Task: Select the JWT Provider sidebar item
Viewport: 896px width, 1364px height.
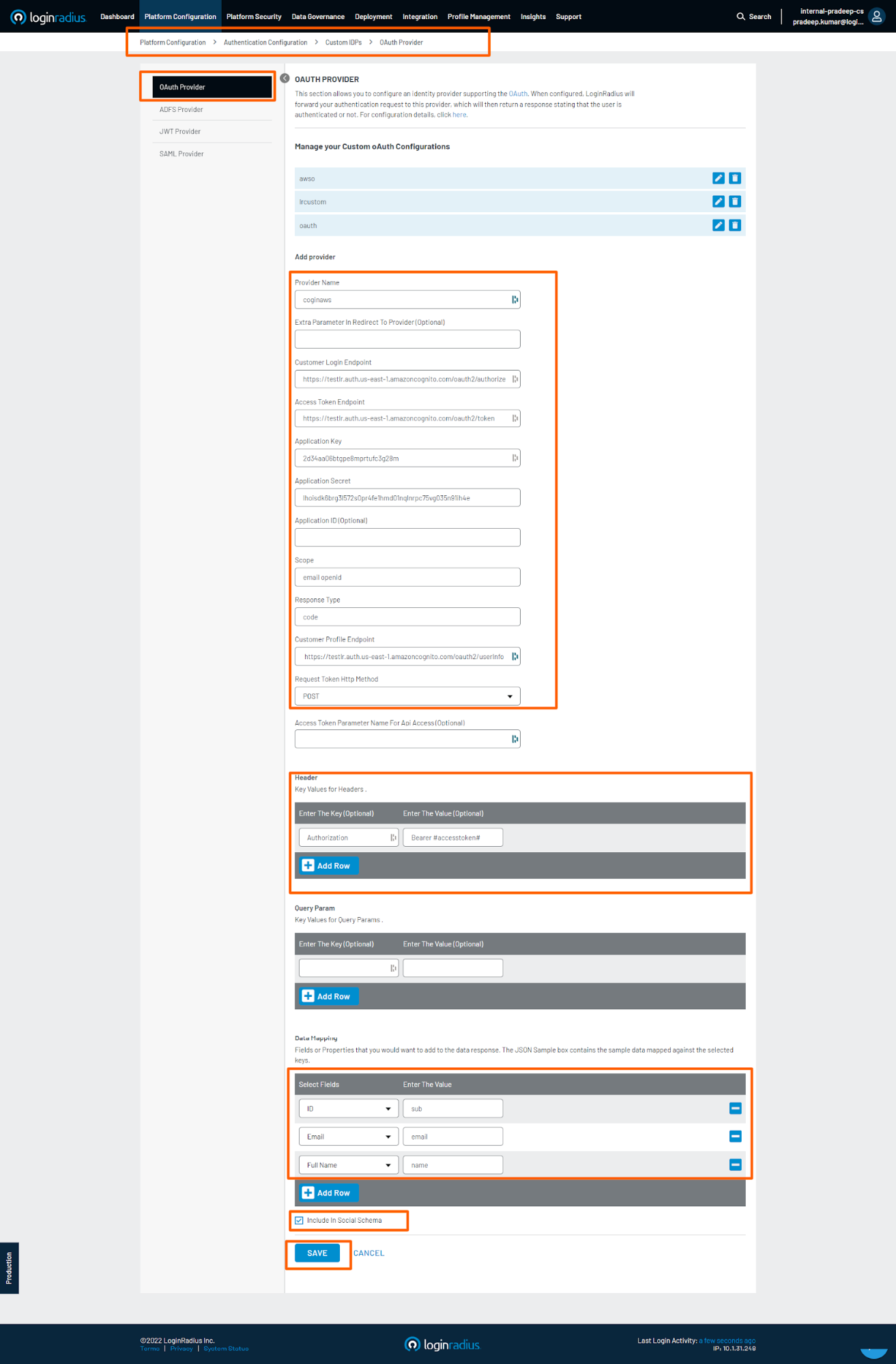Action: click(x=180, y=132)
